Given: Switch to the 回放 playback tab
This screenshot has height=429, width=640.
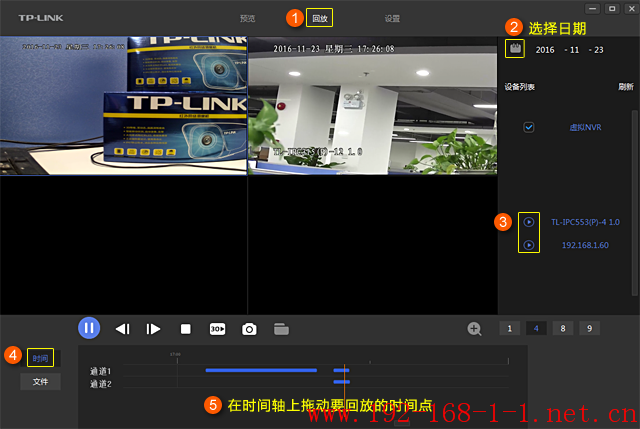Looking at the screenshot, I should pyautogui.click(x=320, y=18).
